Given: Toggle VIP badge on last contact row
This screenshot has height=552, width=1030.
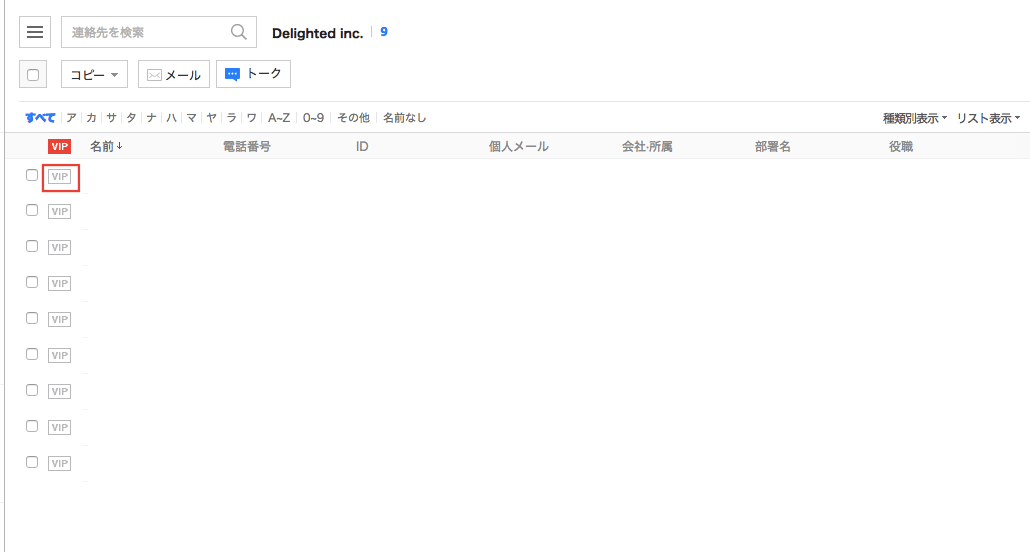Looking at the screenshot, I should (x=60, y=463).
